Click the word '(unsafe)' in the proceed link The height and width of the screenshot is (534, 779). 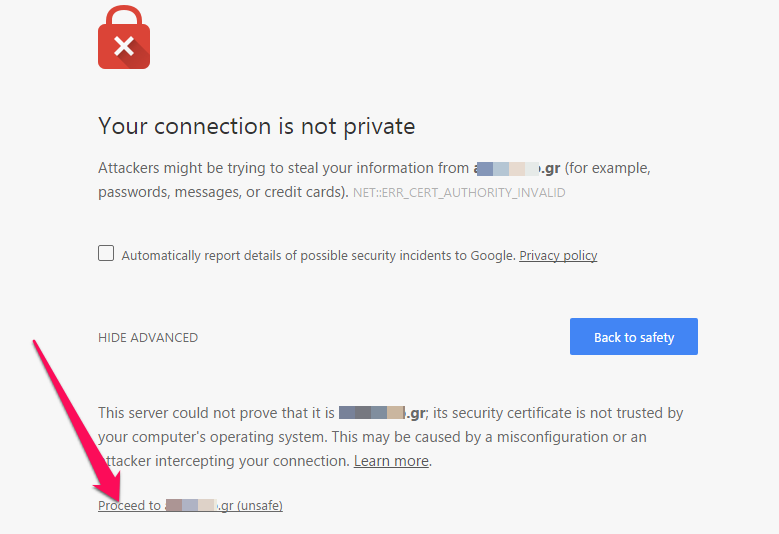[260, 506]
